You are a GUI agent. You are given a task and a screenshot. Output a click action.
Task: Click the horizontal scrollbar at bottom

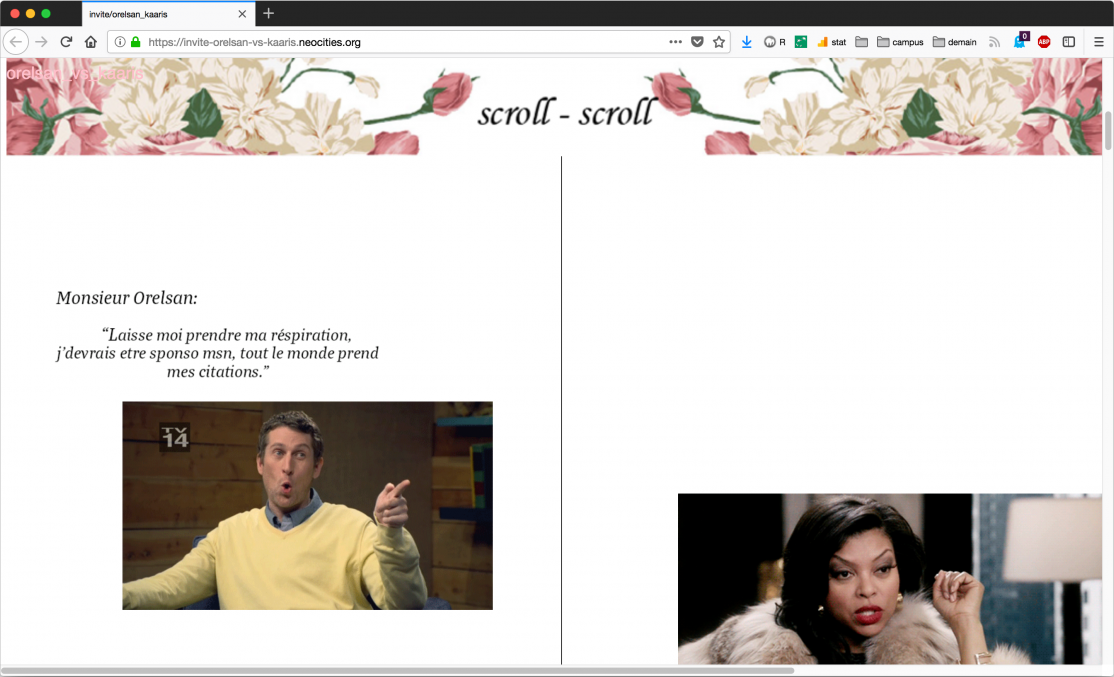tap(400, 670)
